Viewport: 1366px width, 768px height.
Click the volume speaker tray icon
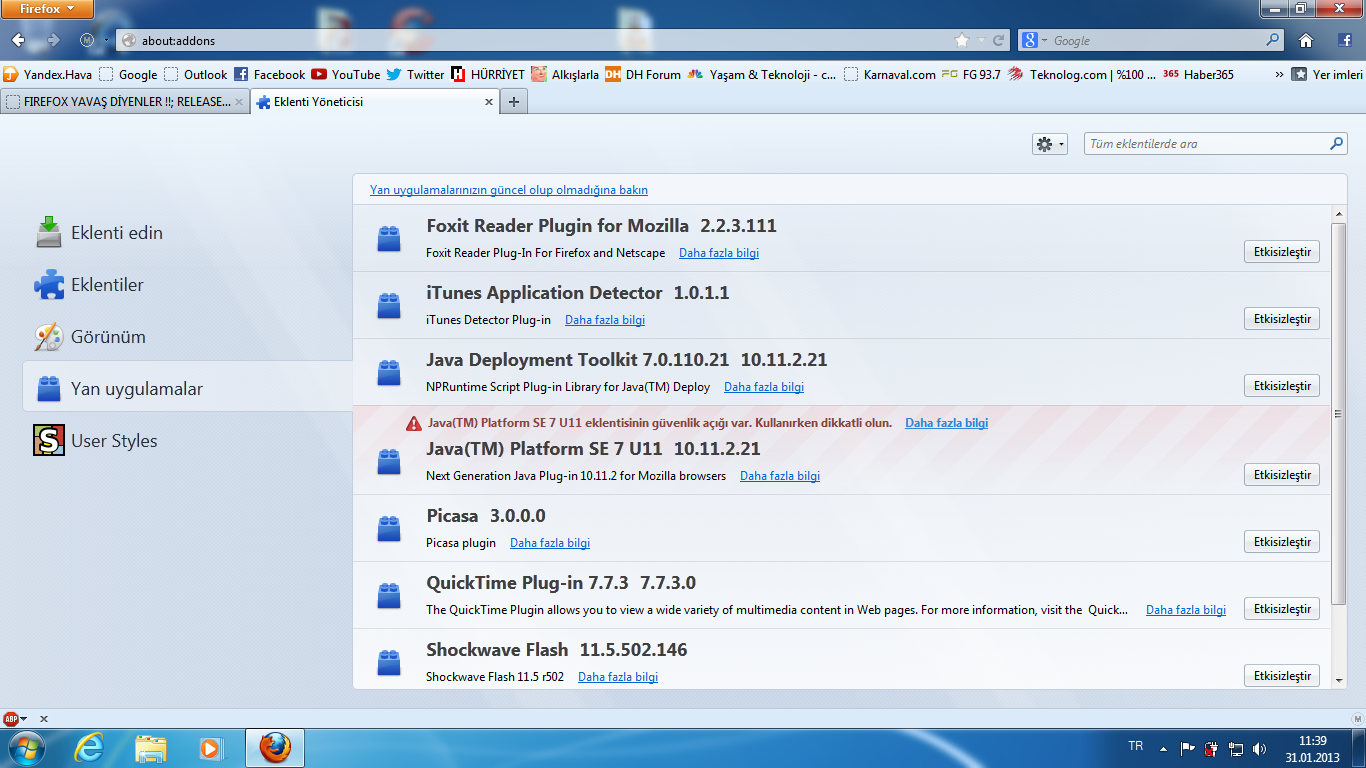pos(1258,748)
